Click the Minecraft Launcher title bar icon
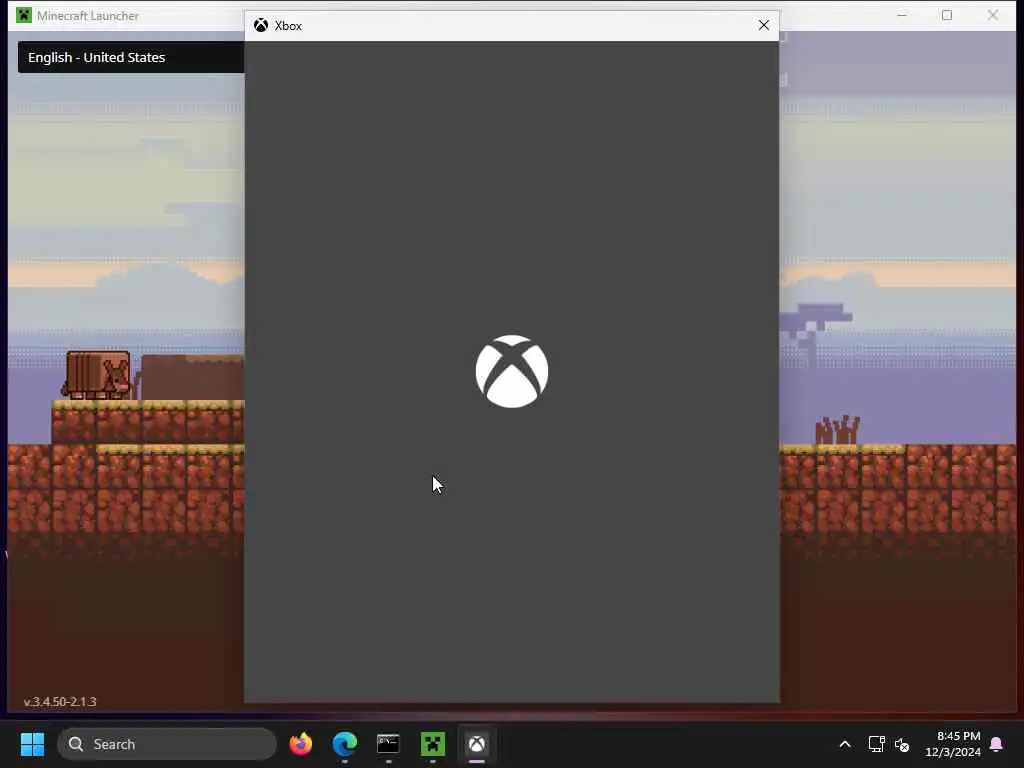This screenshot has width=1024, height=768. click(x=24, y=15)
